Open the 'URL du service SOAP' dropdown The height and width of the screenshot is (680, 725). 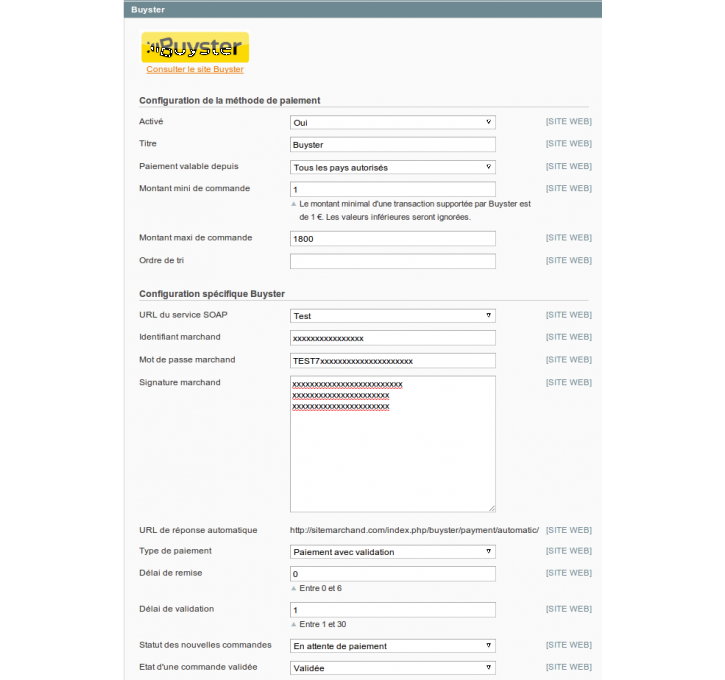coord(393,316)
